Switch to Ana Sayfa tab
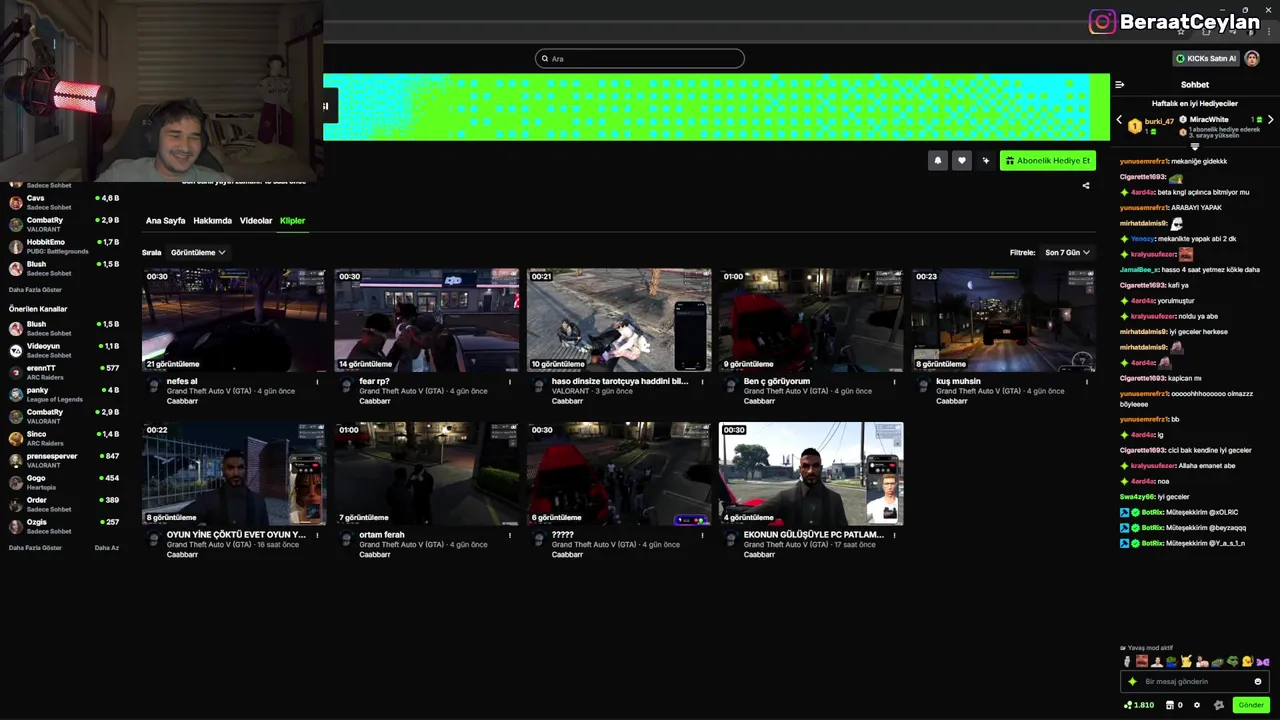Viewport: 1280px width, 720px height. tap(165, 221)
